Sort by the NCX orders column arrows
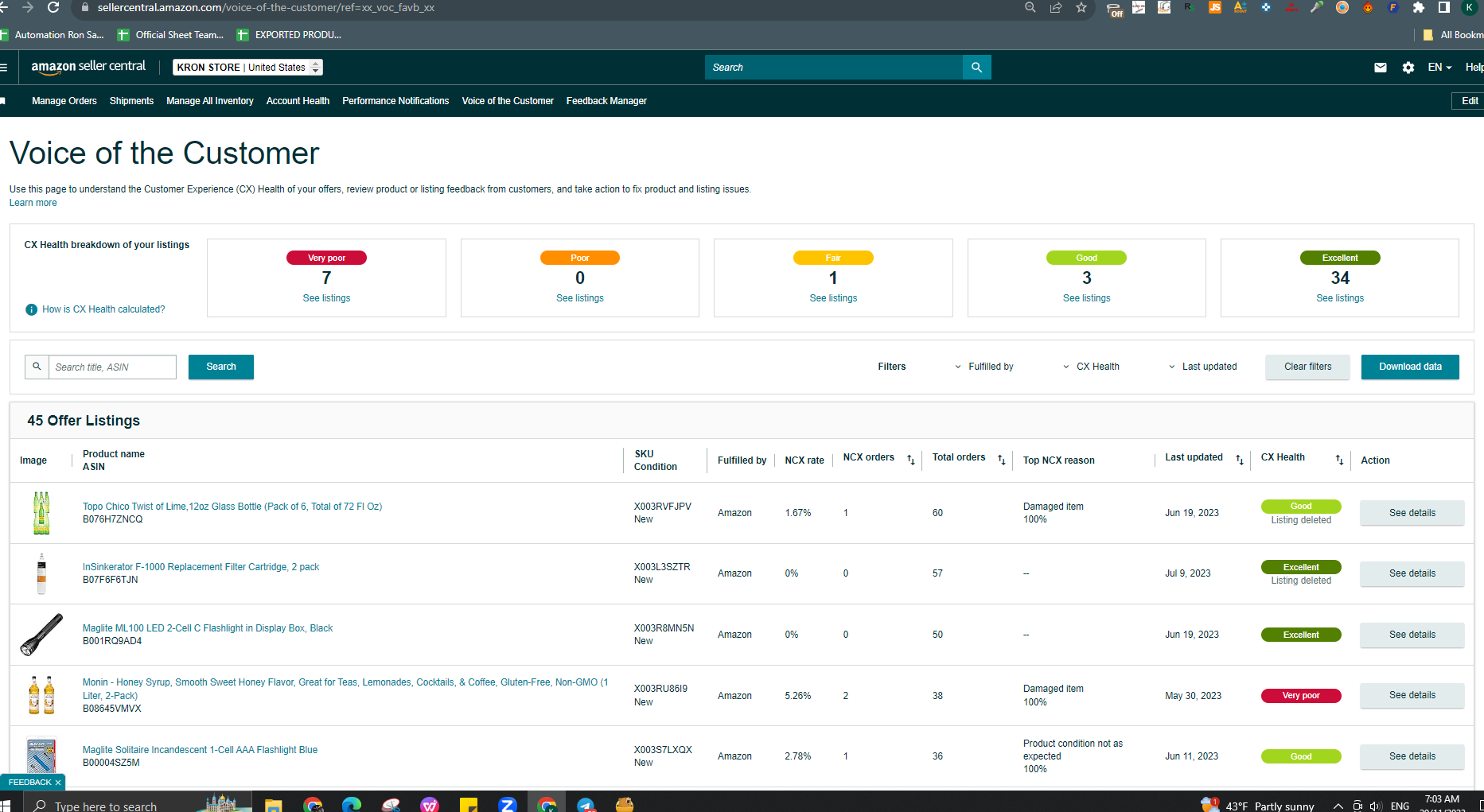Screen dimensions: 1484x812 tap(911, 460)
